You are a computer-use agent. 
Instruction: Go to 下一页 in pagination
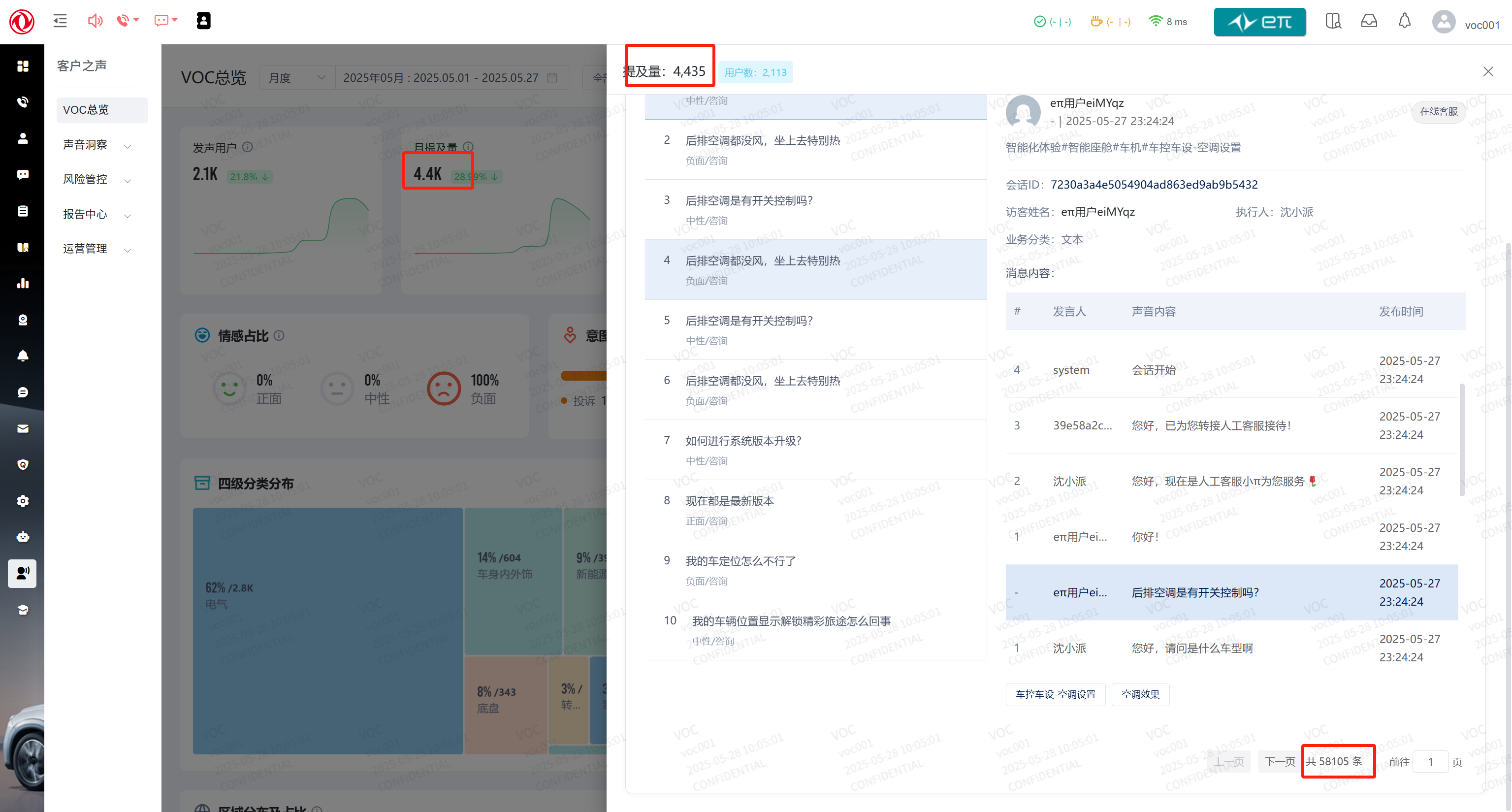click(1280, 761)
